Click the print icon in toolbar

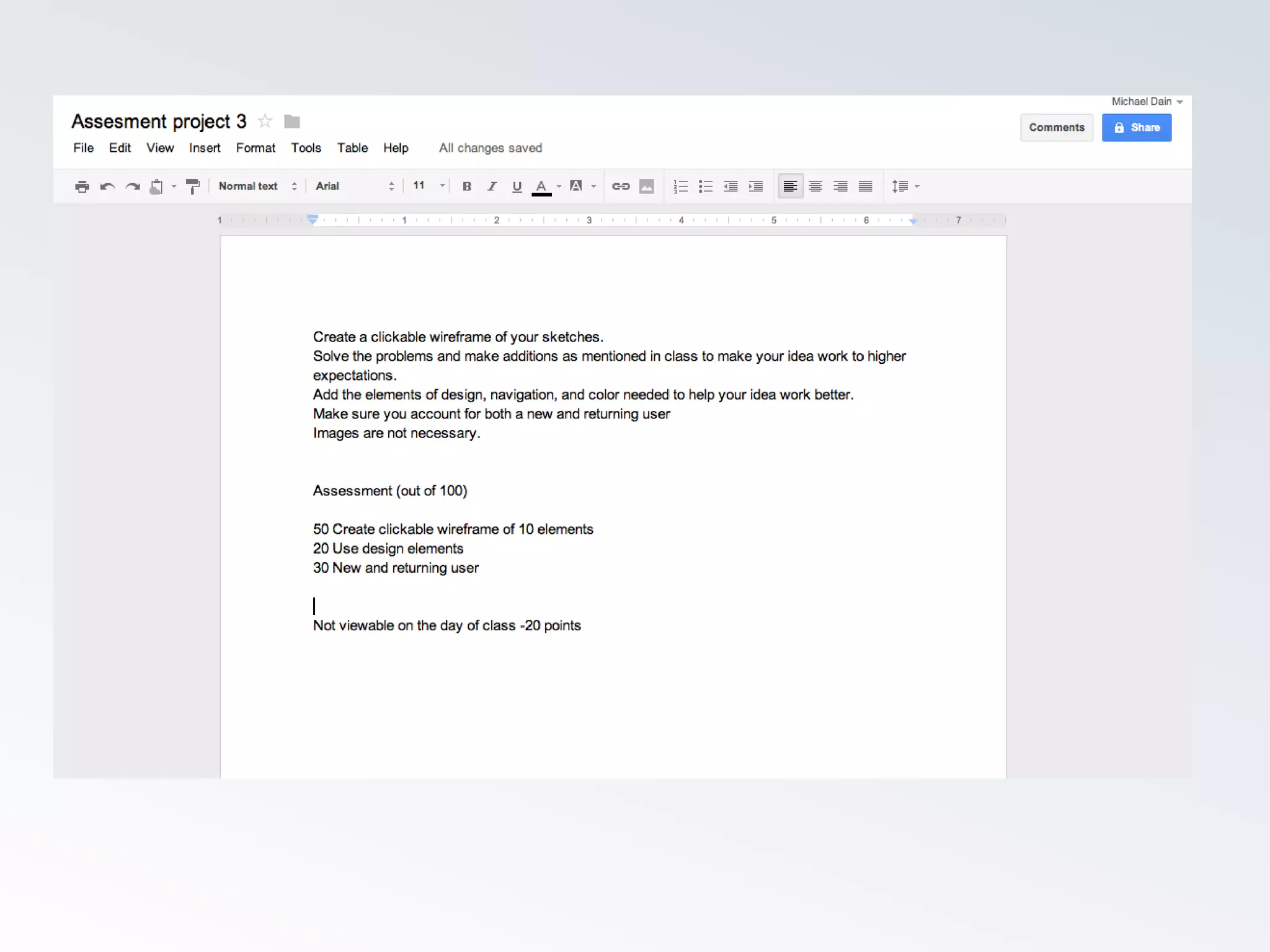point(82,187)
